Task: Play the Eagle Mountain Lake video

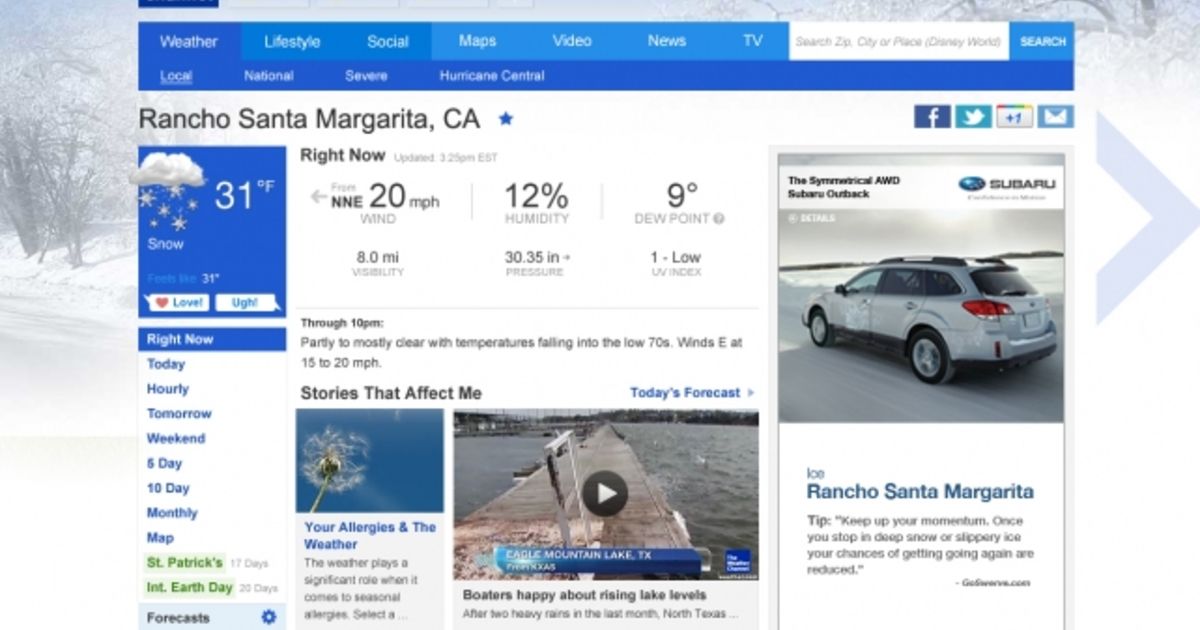Action: [x=604, y=493]
